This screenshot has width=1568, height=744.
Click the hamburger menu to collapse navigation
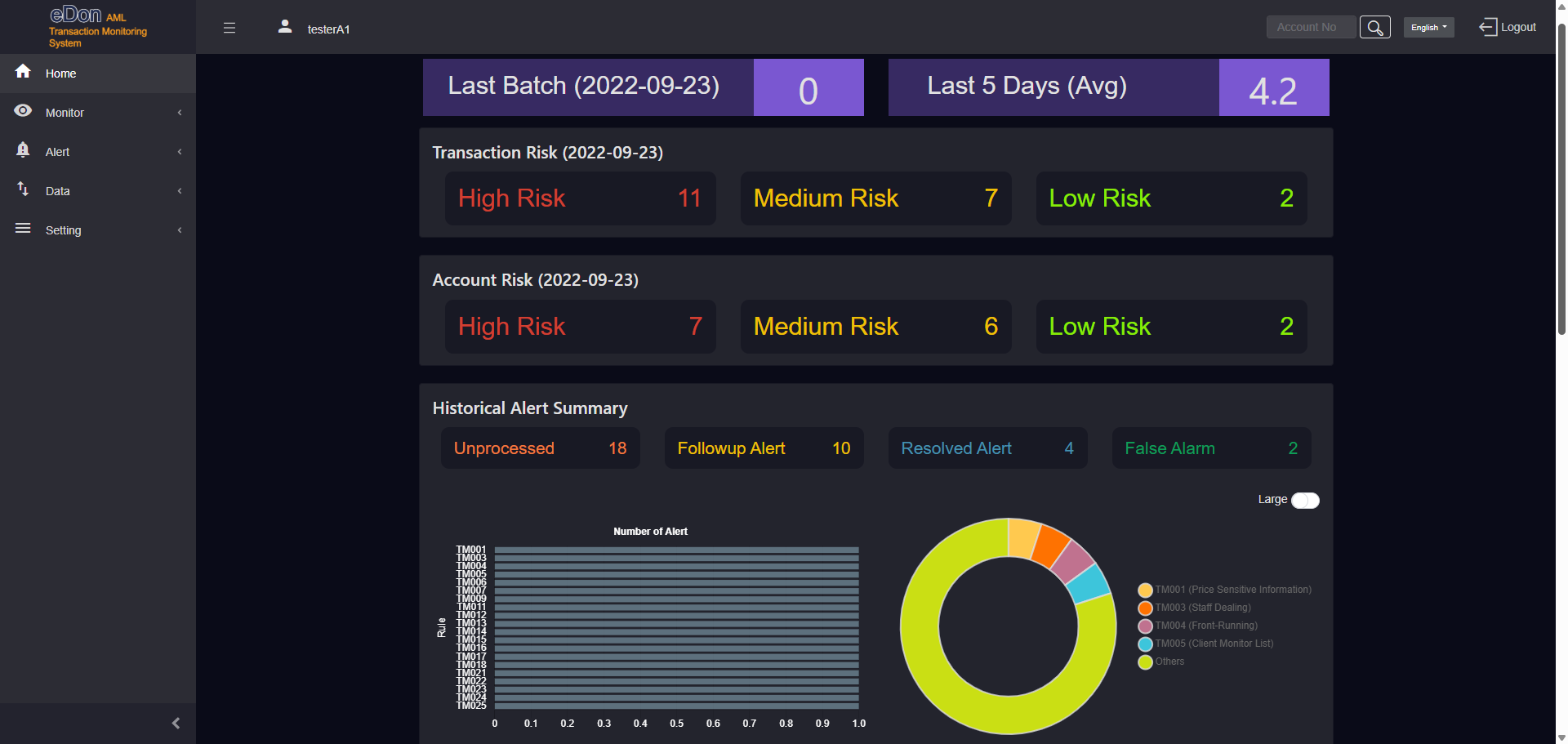229,28
